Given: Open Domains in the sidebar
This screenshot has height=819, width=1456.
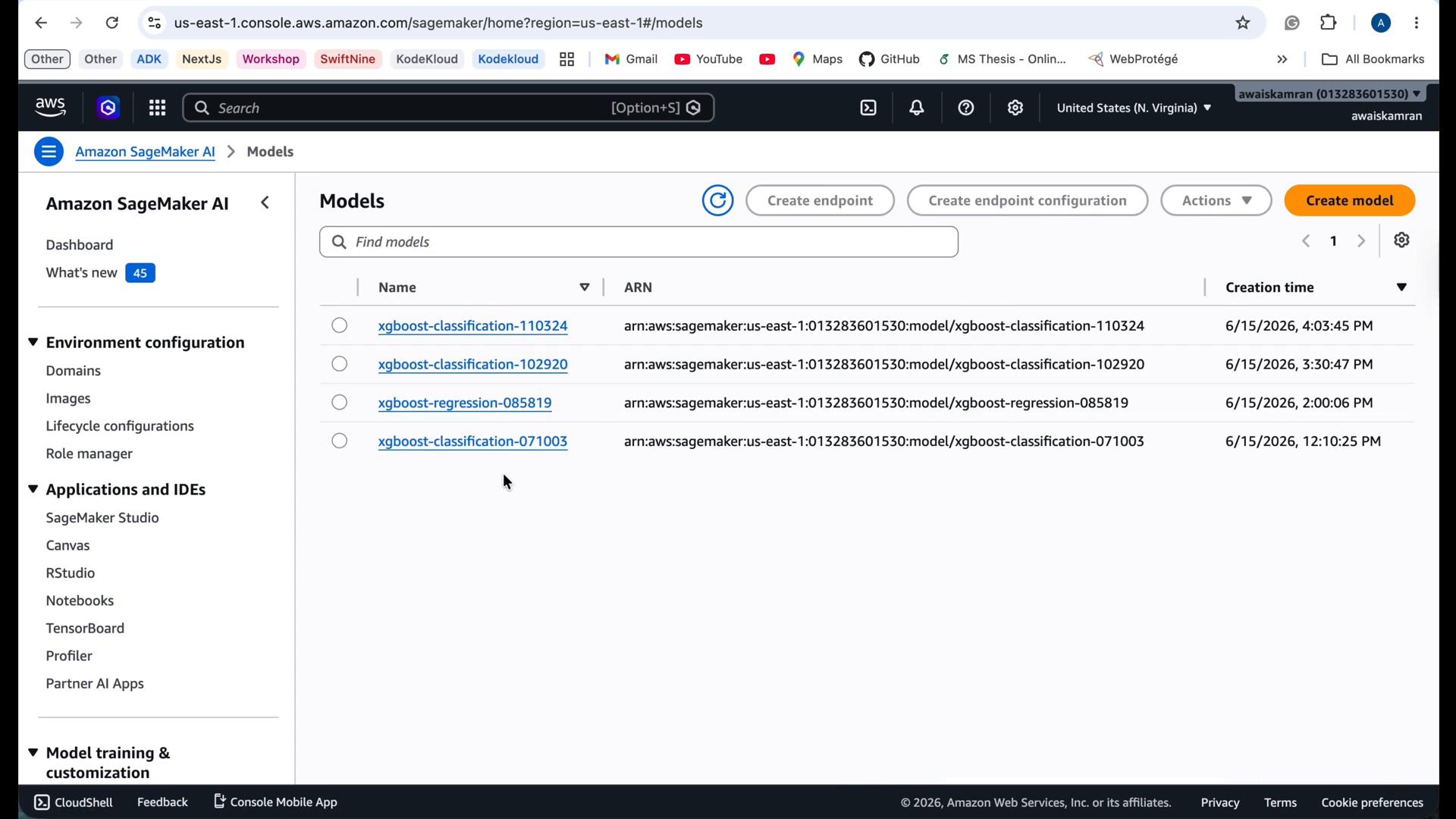Looking at the screenshot, I should (73, 371).
